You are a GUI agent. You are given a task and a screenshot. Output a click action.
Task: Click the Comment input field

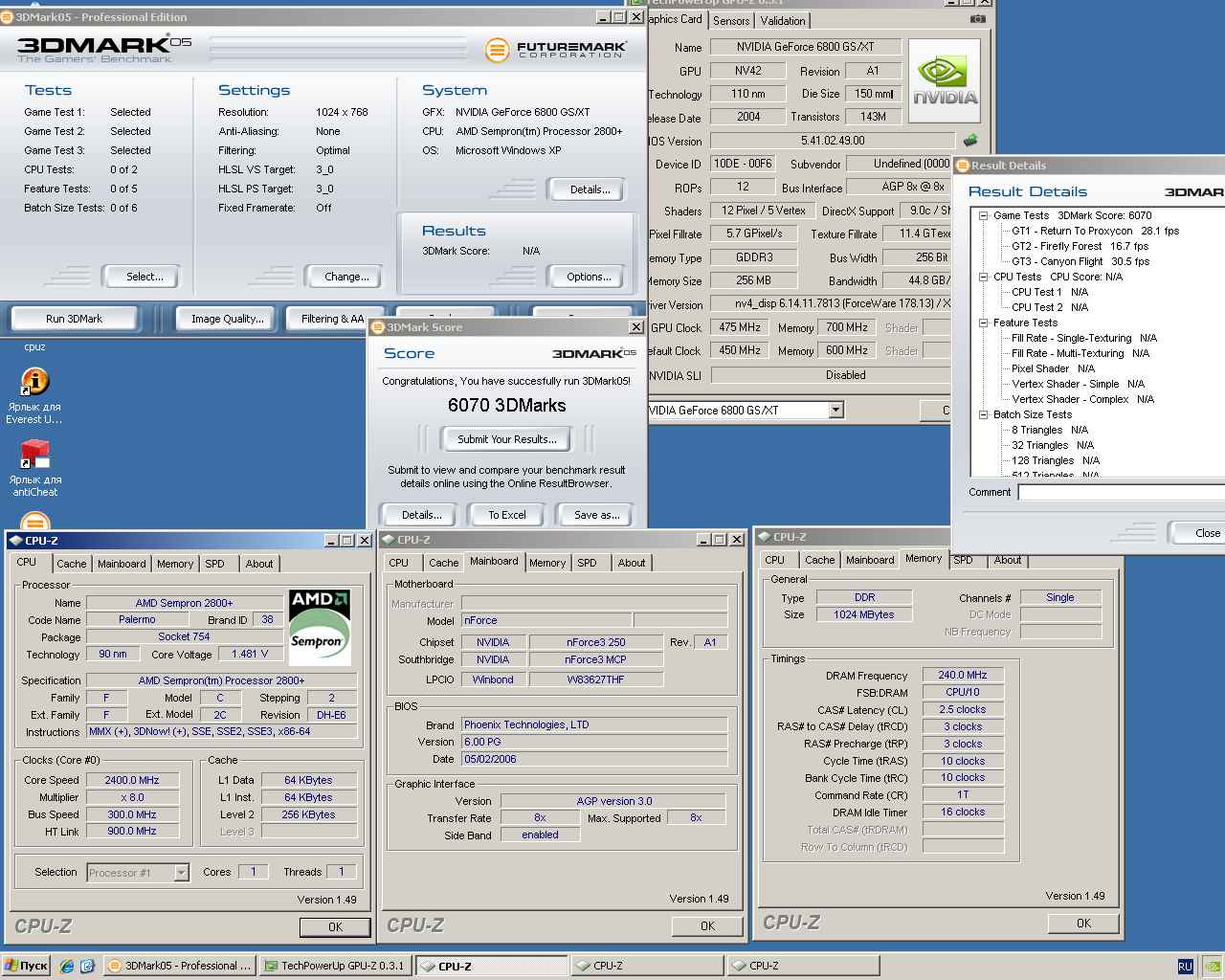[x=1122, y=492]
